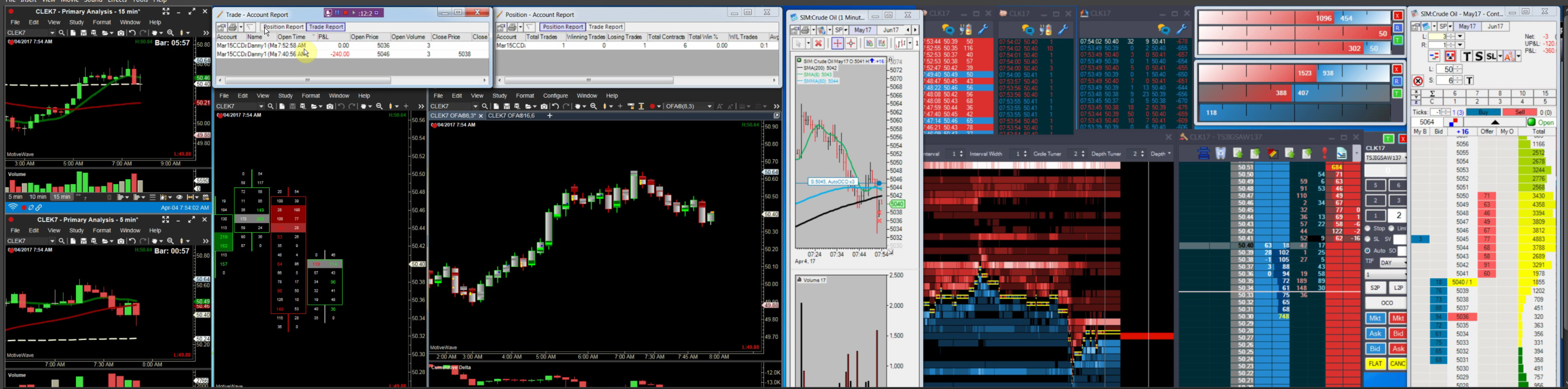Click camera snapshot icon in 15 min chart toolbar

pyautogui.click(x=121, y=33)
